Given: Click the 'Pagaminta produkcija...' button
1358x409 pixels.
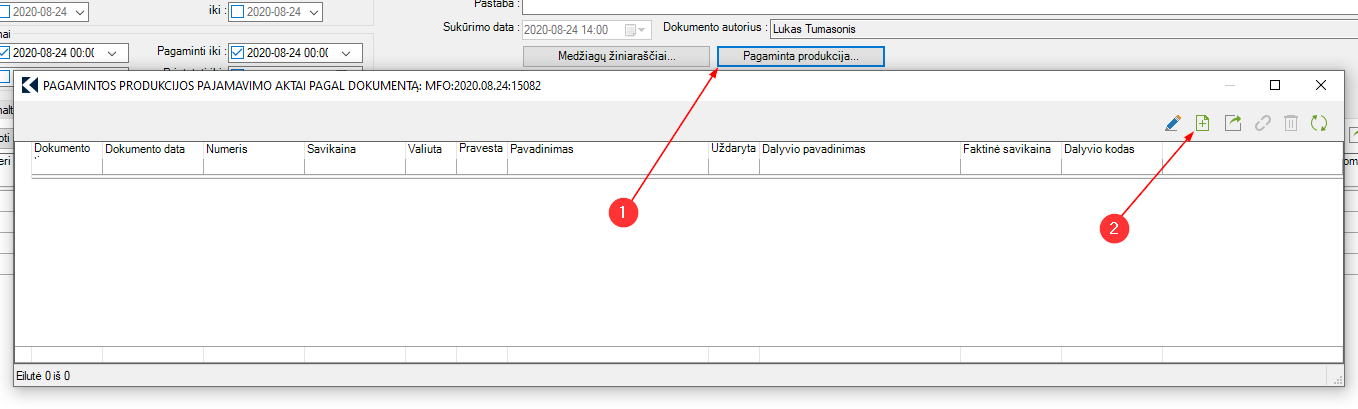Looking at the screenshot, I should click(x=801, y=56).
